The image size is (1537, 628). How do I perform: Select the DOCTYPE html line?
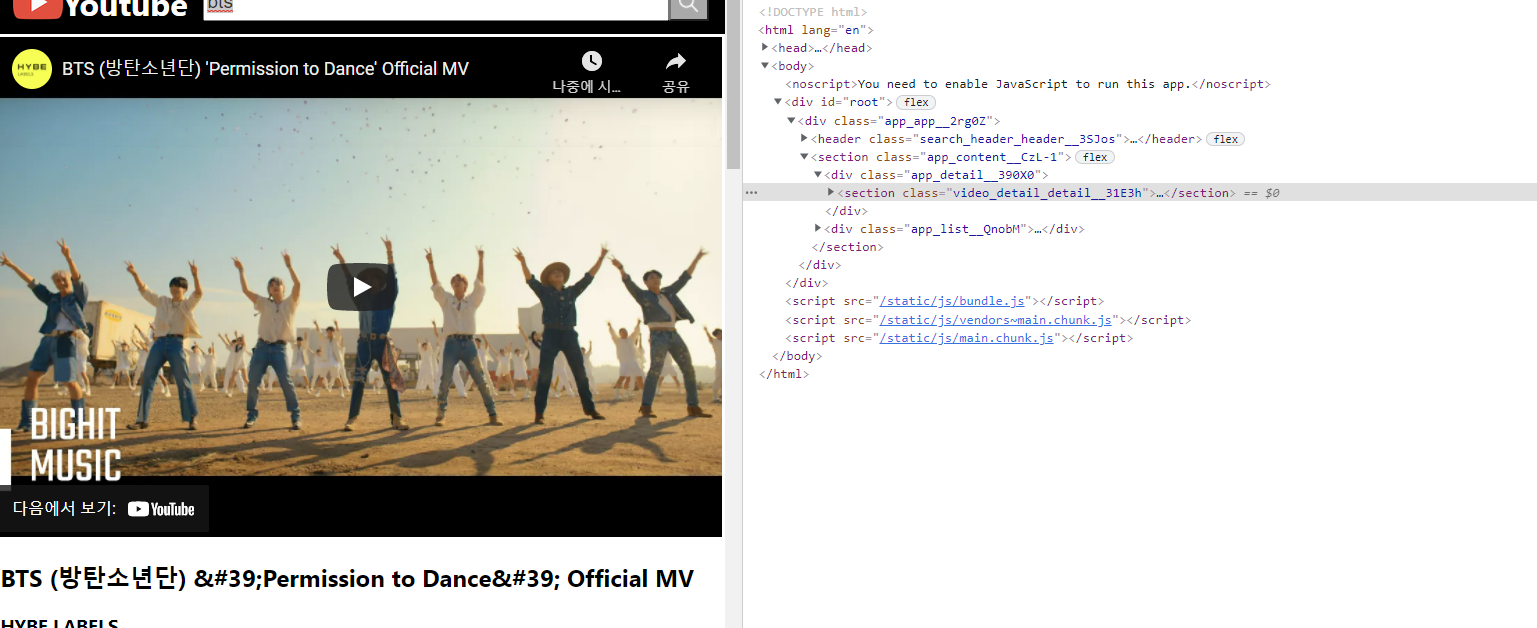[813, 12]
